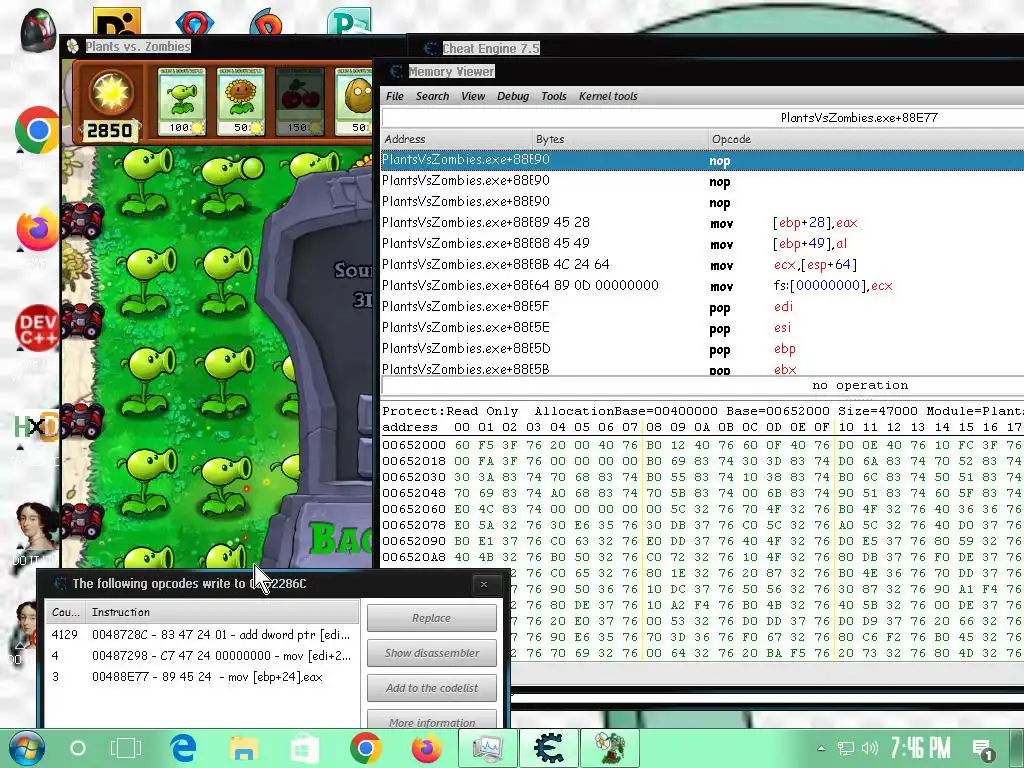1024x768 pixels.
Task: Select the mov [ebp+28],eax disassembly row
Action: [x=702, y=223]
